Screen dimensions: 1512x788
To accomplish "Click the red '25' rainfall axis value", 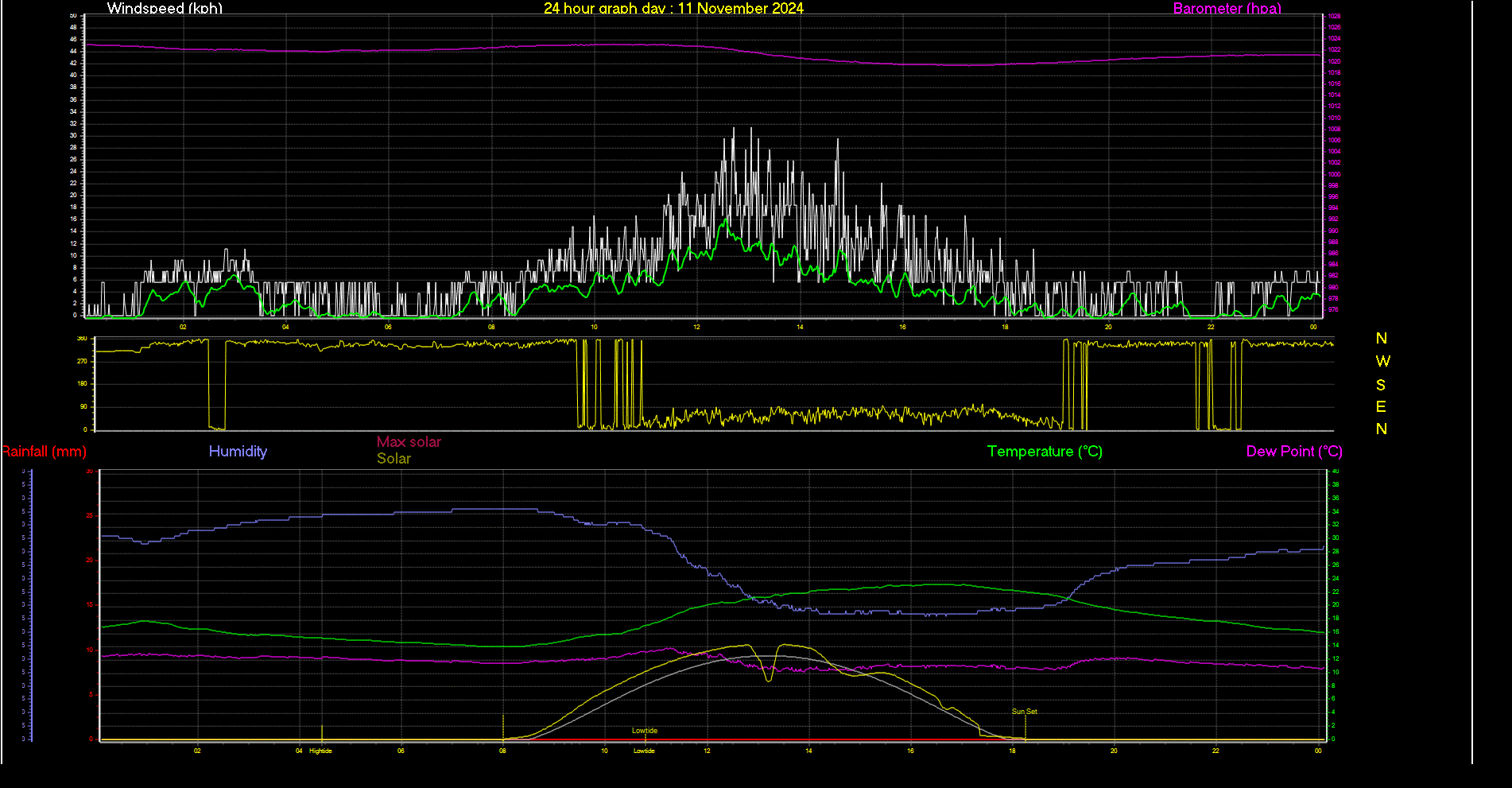I will [90, 516].
